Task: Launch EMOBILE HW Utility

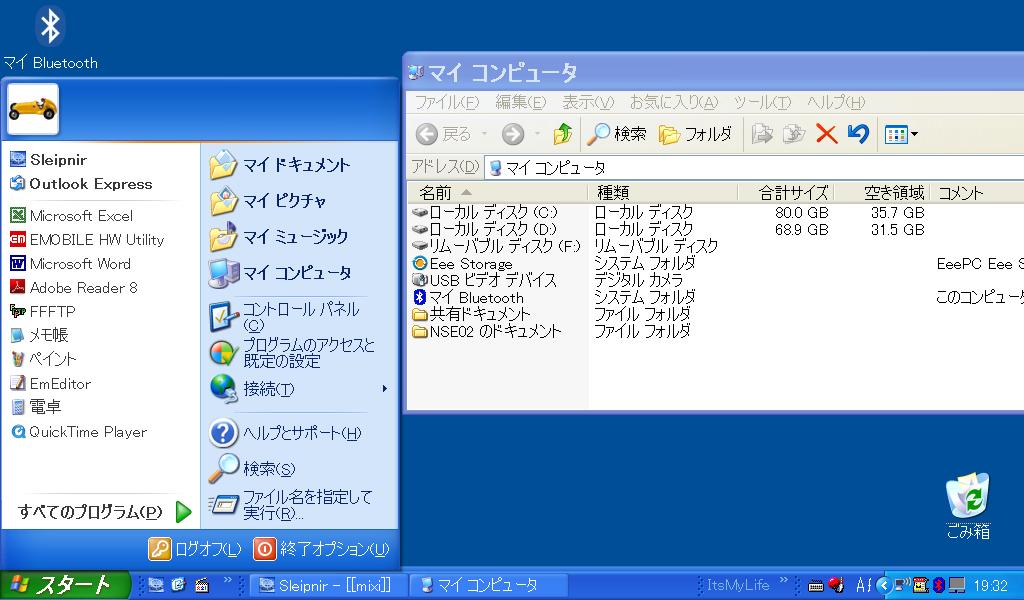Action: (88, 240)
